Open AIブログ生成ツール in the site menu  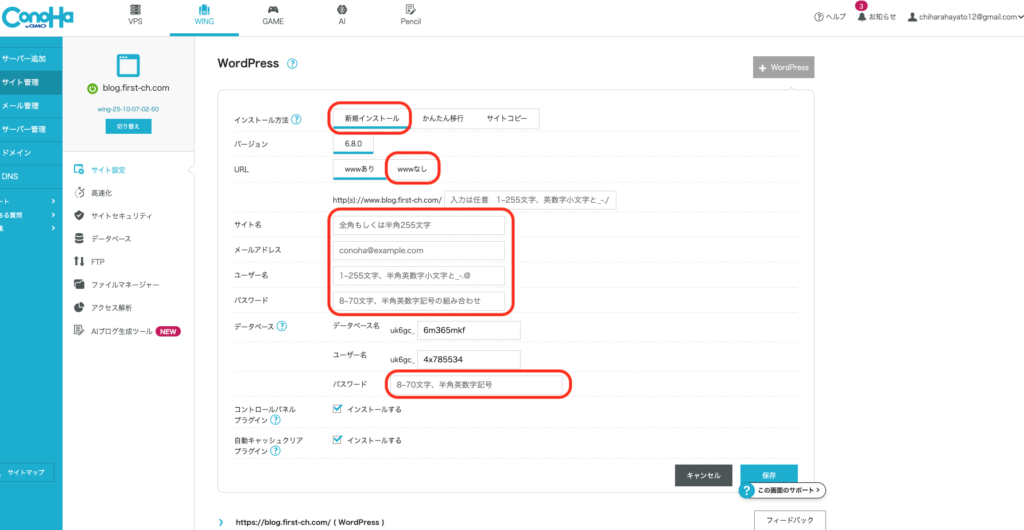(127, 332)
